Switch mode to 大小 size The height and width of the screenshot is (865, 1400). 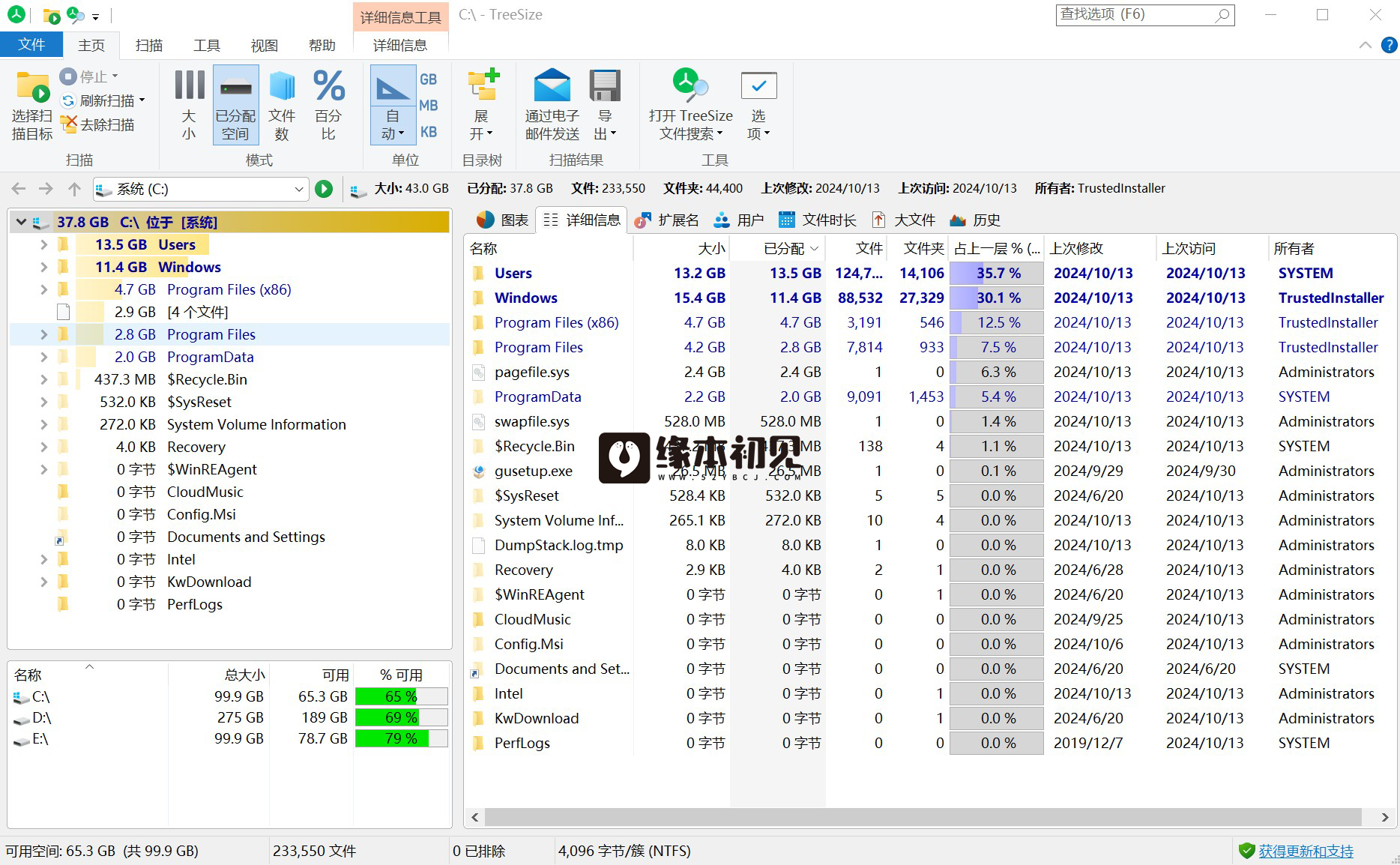coord(189,105)
